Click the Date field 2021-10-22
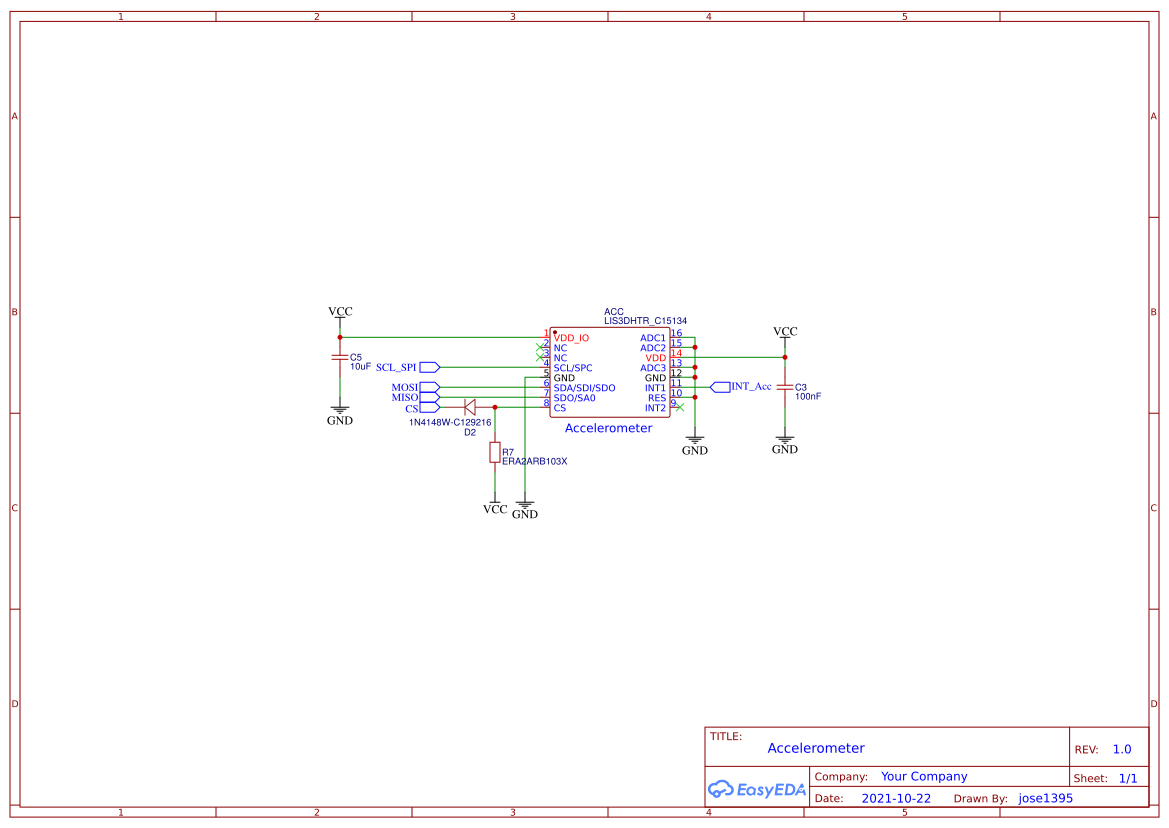 point(895,798)
